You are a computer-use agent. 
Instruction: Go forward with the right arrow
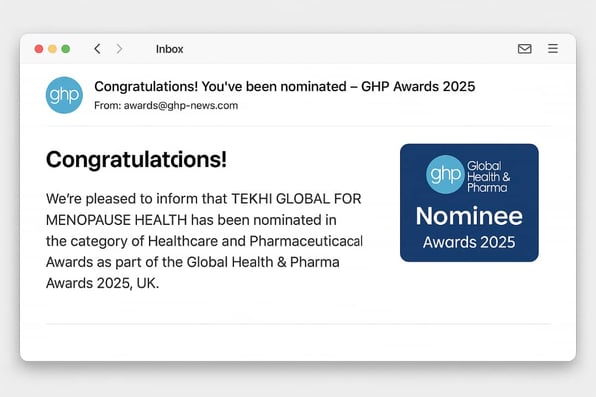(119, 49)
